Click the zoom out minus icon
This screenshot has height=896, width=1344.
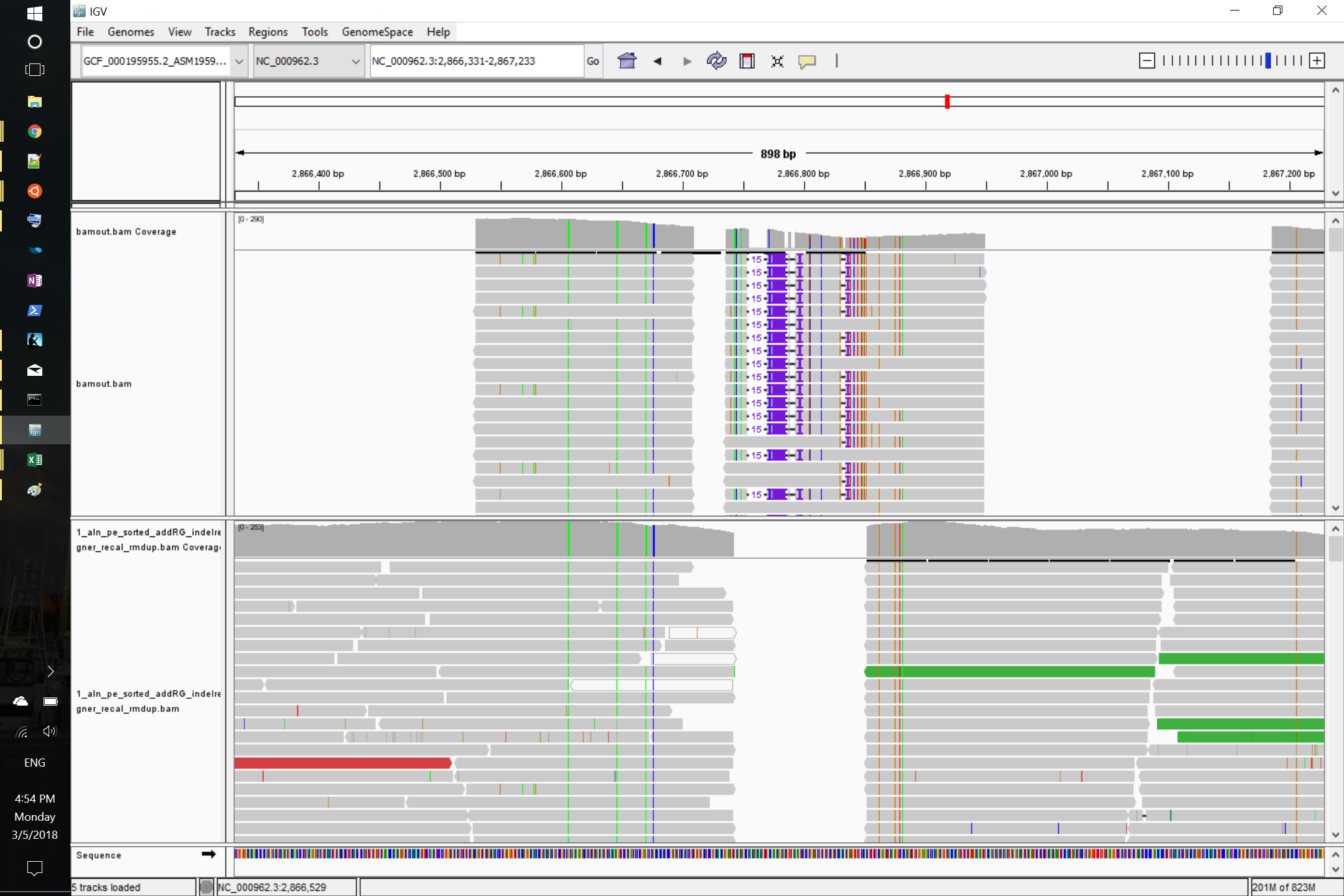click(1147, 60)
